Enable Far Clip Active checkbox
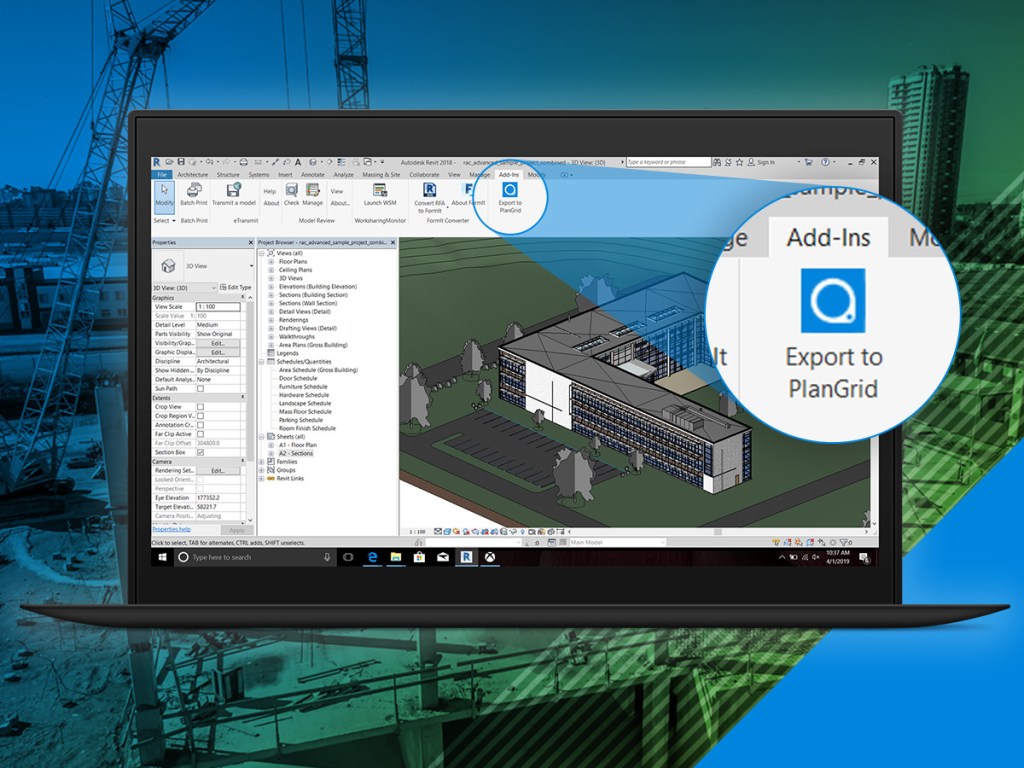Image resolution: width=1024 pixels, height=768 pixels. click(200, 434)
